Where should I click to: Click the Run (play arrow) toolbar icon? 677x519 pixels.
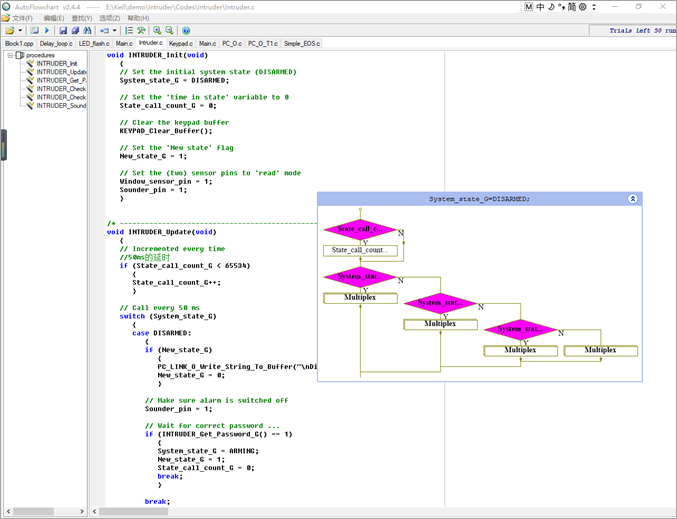[x=47, y=30]
